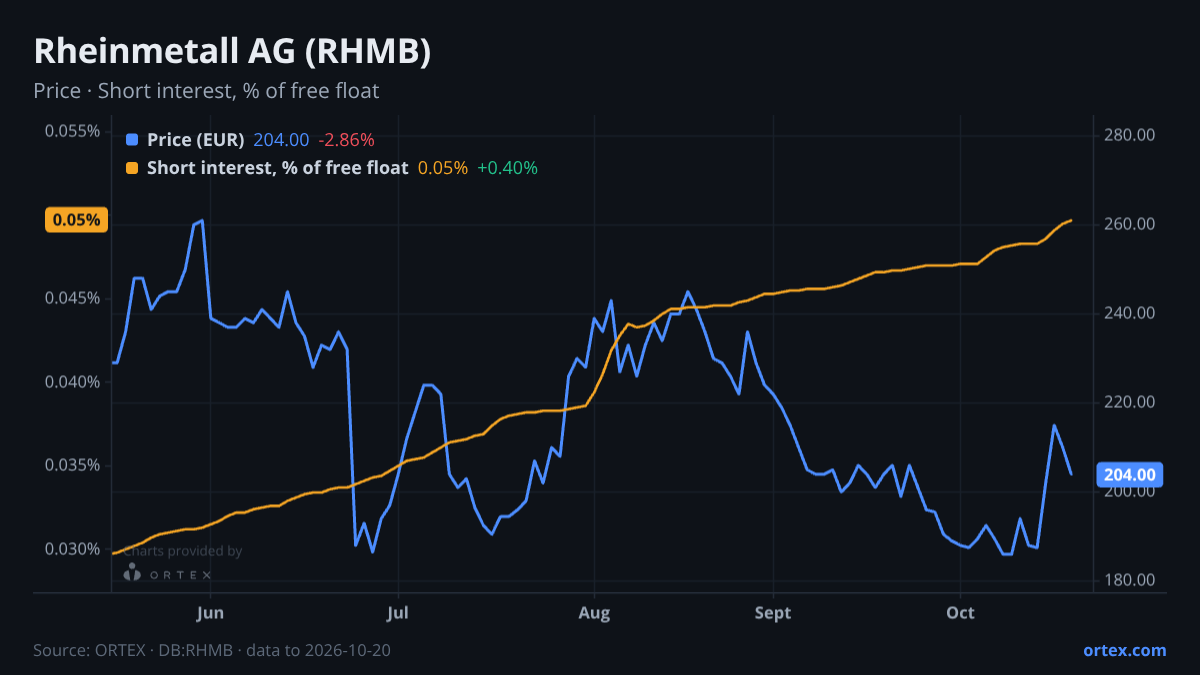The width and height of the screenshot is (1200, 675).
Task: Click the 0.040% left axis label
Action: coord(72,382)
